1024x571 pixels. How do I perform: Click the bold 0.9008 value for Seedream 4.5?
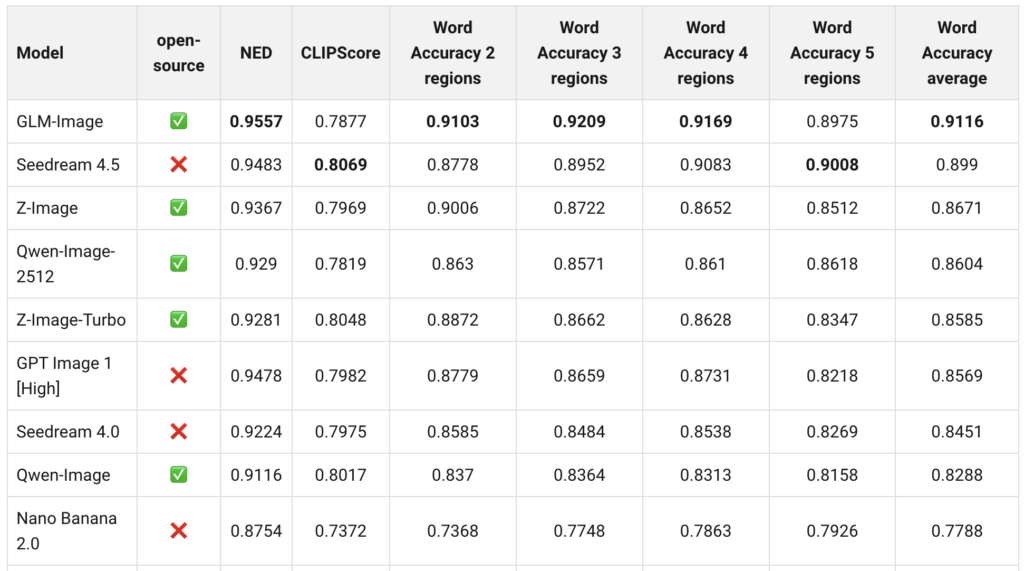pyautogui.click(x=832, y=164)
